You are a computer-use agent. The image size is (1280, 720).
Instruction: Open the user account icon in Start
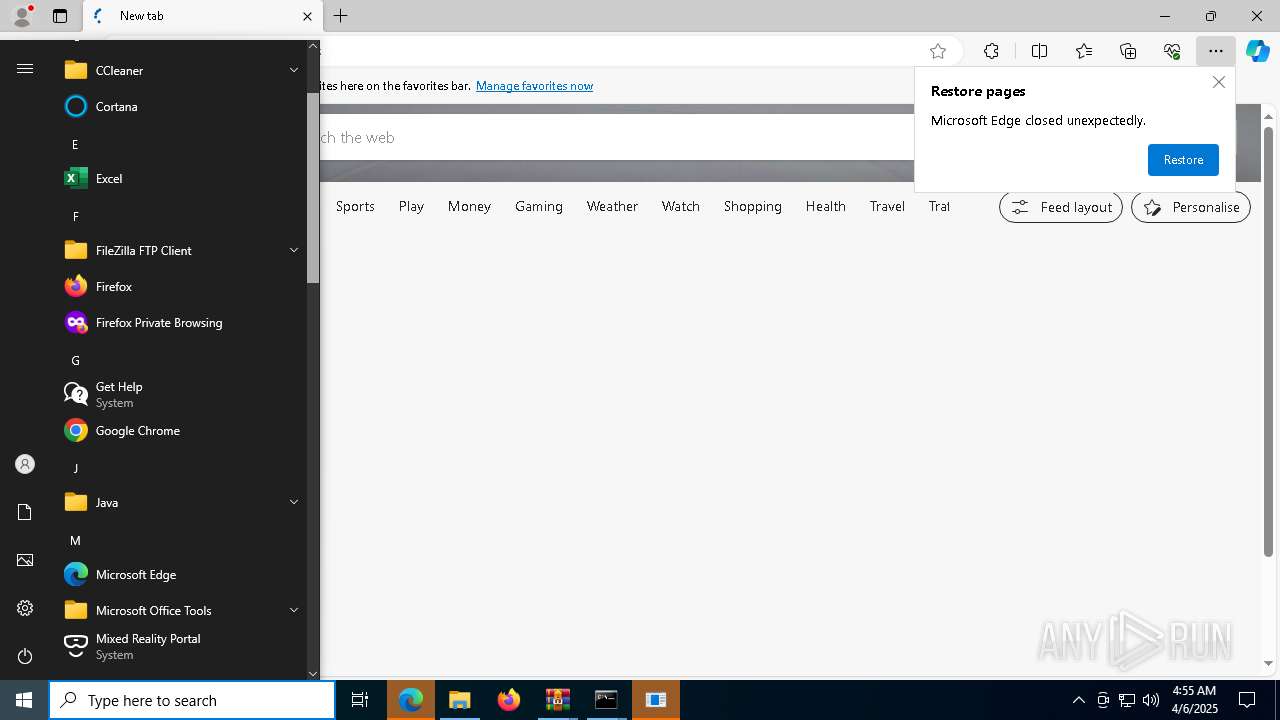point(25,464)
